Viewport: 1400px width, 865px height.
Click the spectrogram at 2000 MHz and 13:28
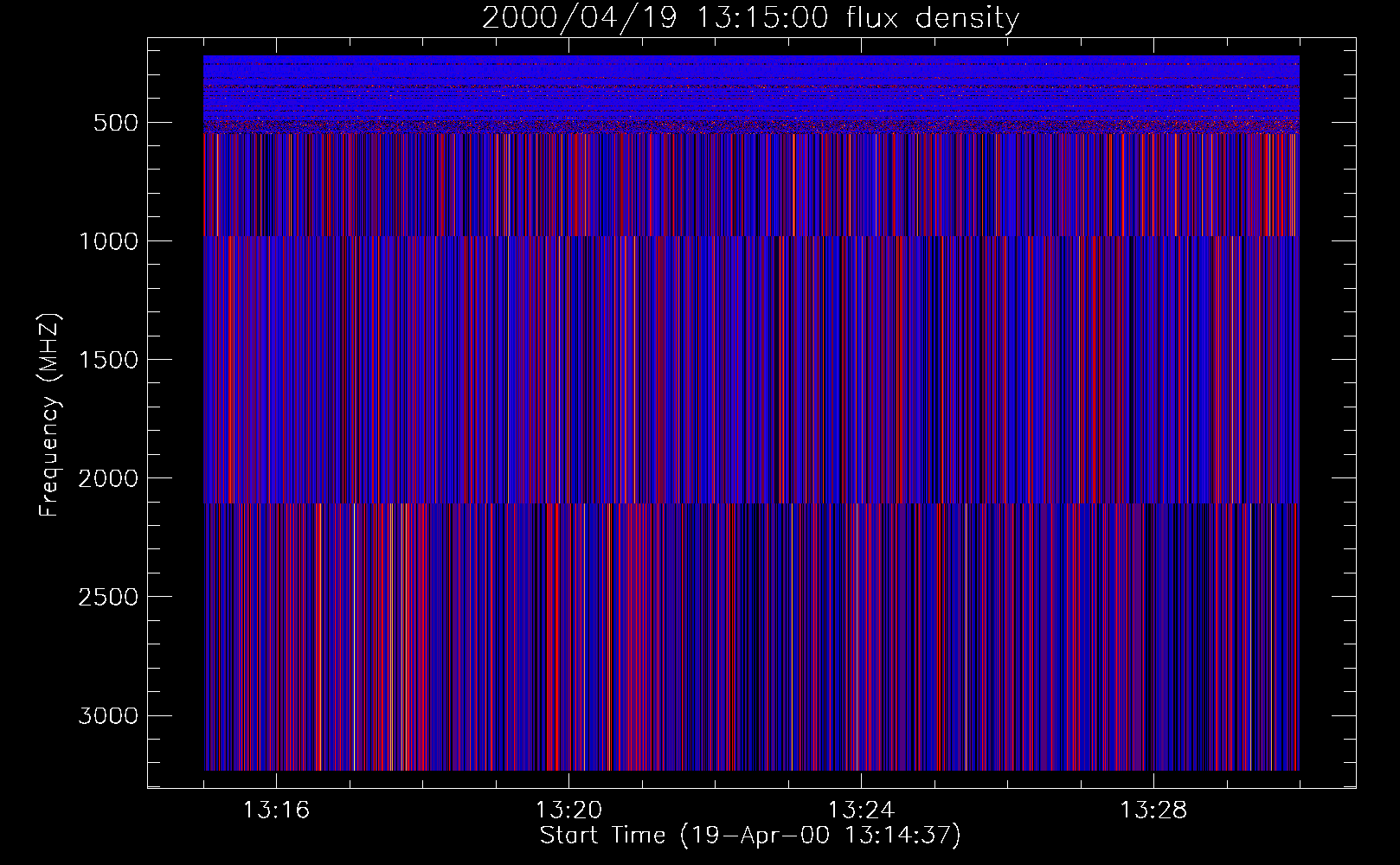[x=1153, y=477]
